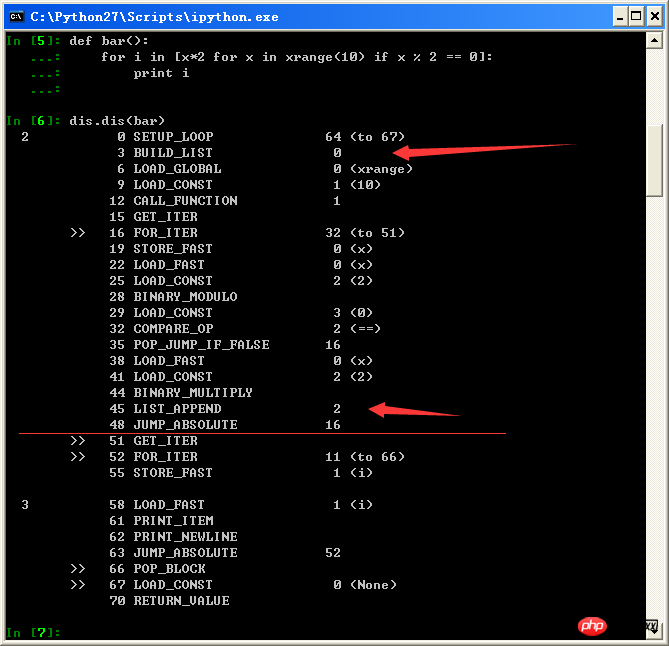Click the STORE_FAST at offset 19
The image size is (669, 646).
click(x=173, y=249)
